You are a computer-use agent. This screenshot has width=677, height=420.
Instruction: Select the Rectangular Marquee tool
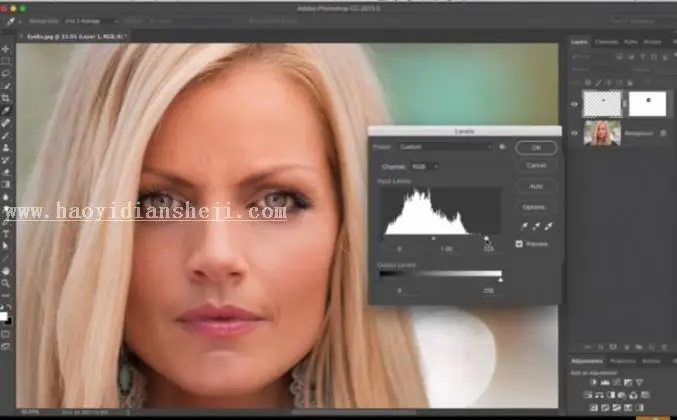(6, 61)
